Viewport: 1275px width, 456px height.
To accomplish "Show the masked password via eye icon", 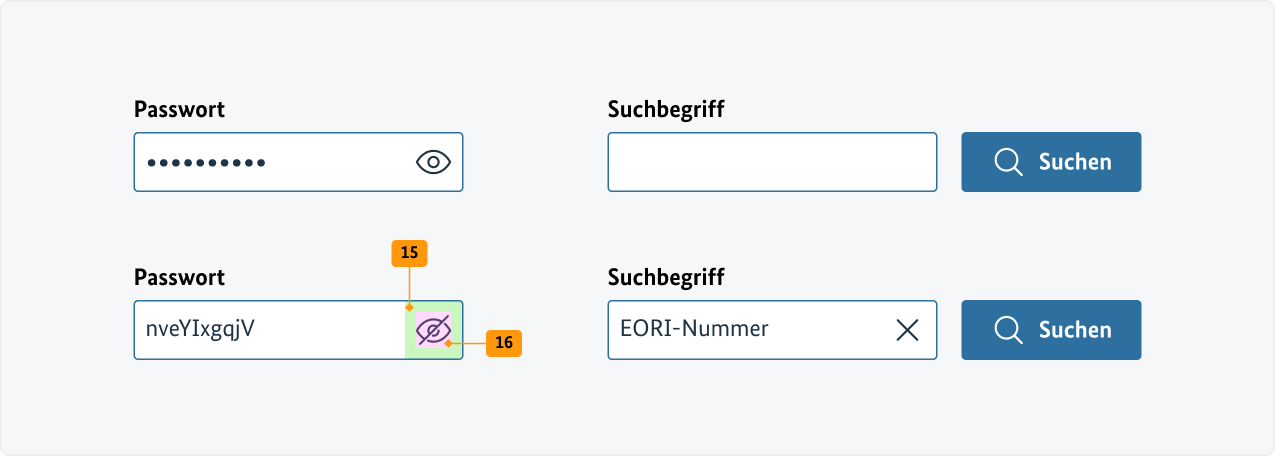I will (434, 162).
